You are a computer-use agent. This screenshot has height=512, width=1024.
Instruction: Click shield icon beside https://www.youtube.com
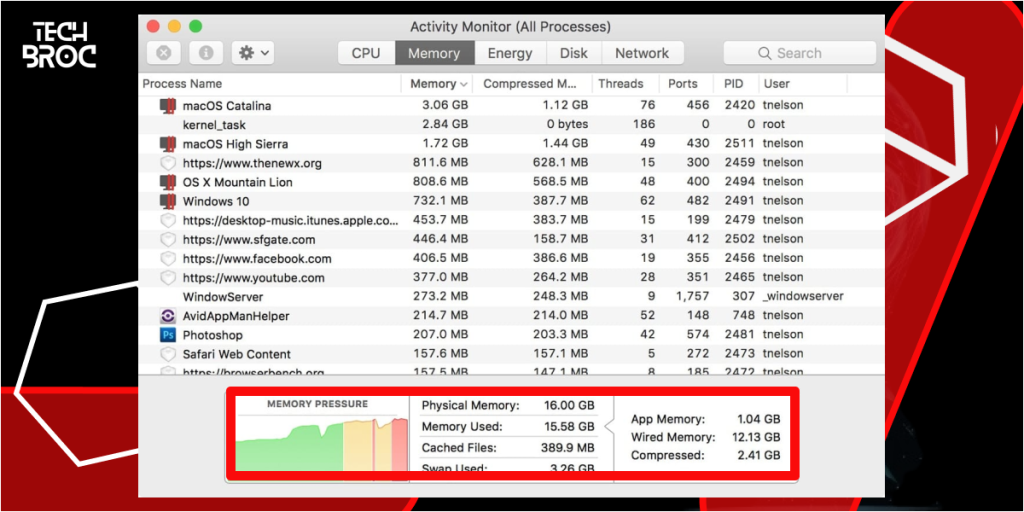168,278
